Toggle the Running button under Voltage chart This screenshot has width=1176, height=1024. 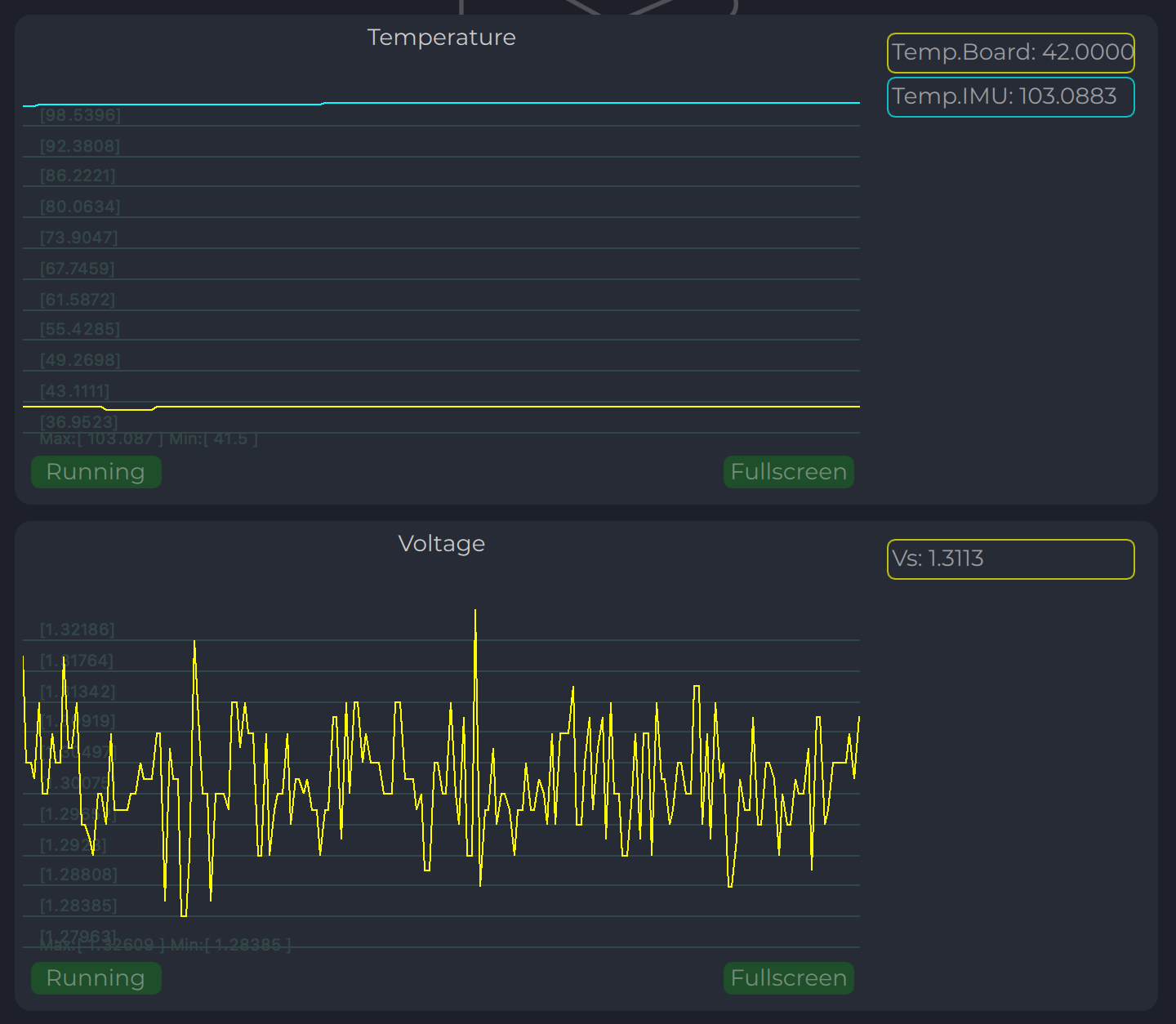96,978
